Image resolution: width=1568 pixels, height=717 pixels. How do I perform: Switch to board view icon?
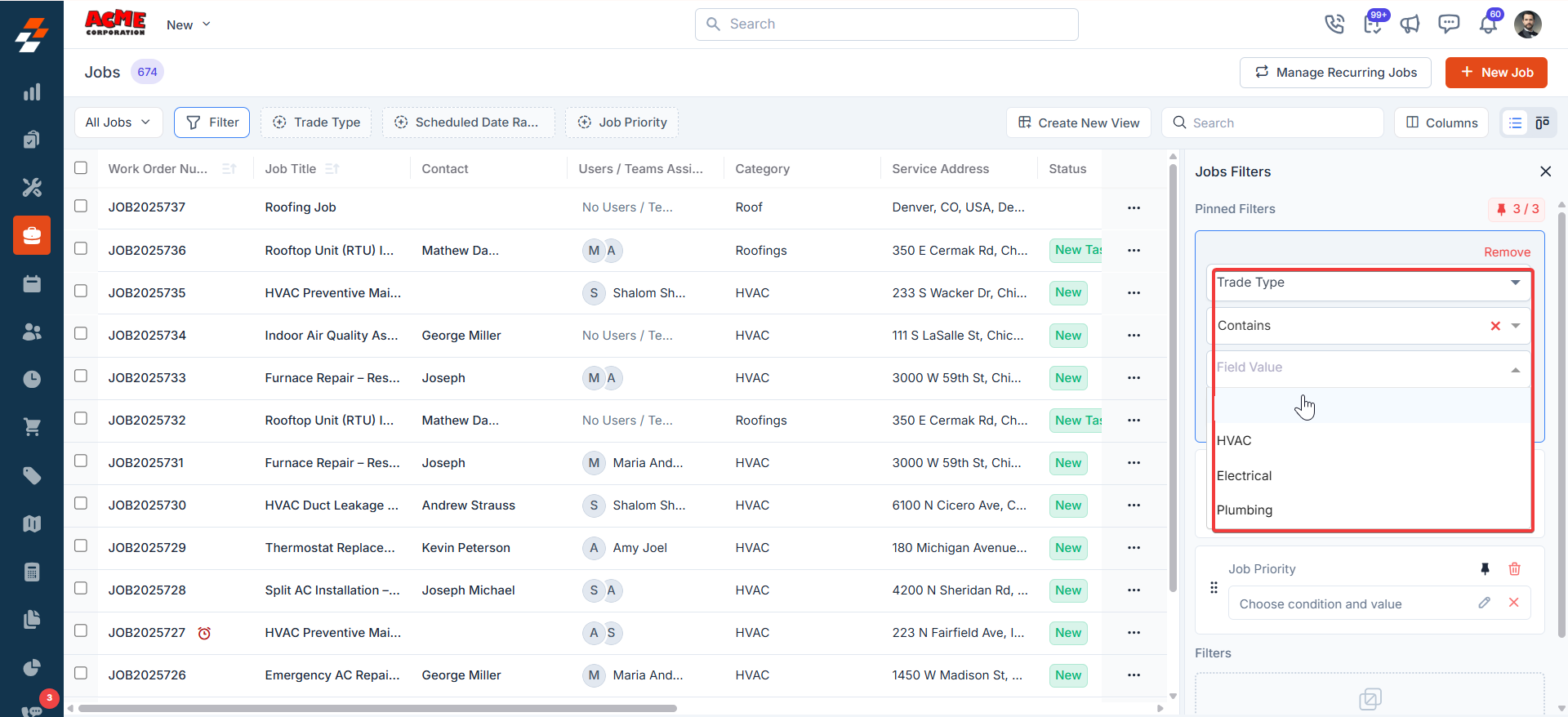pos(1542,122)
